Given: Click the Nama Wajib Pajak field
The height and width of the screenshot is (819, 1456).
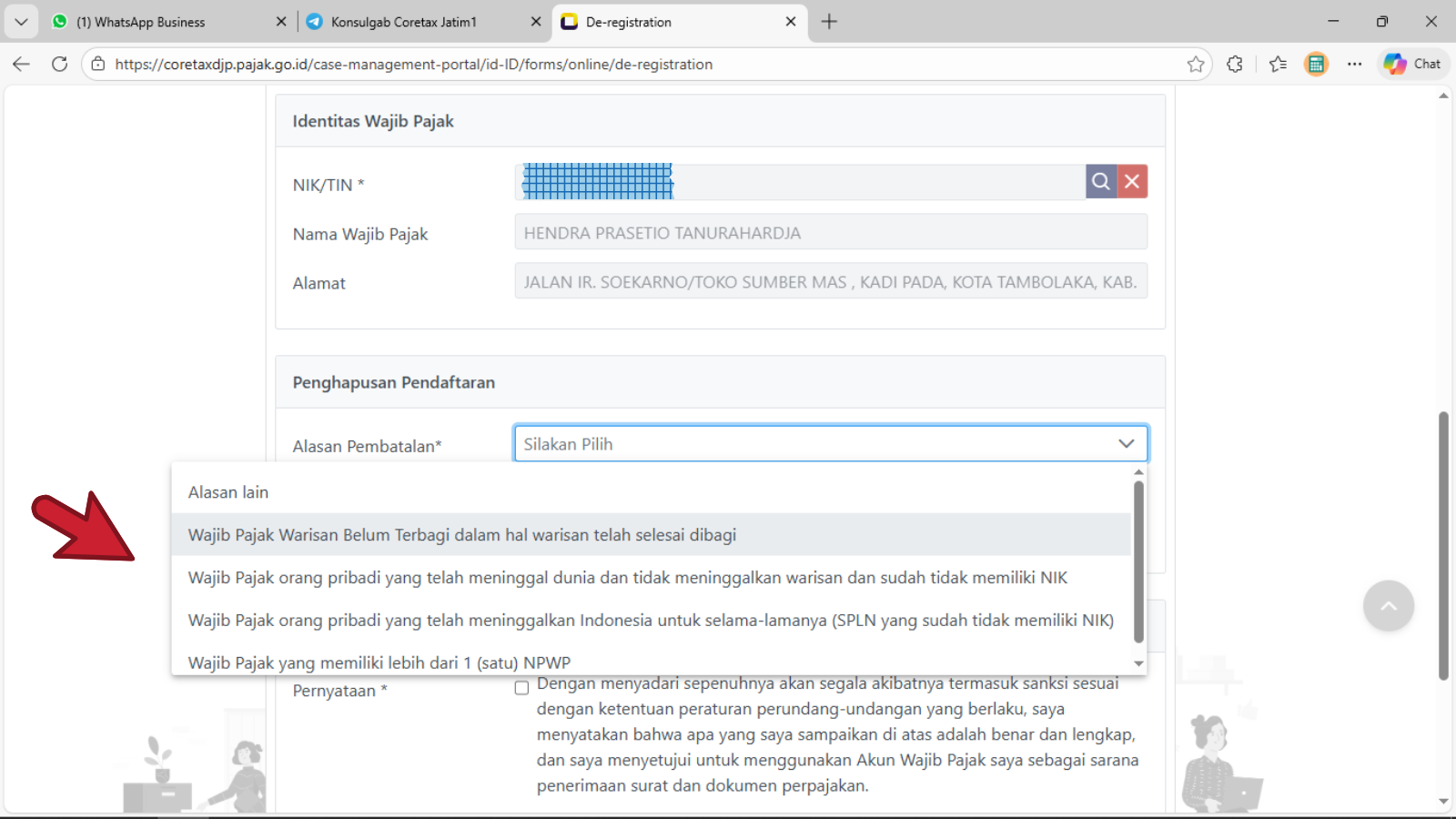Looking at the screenshot, I should (830, 233).
